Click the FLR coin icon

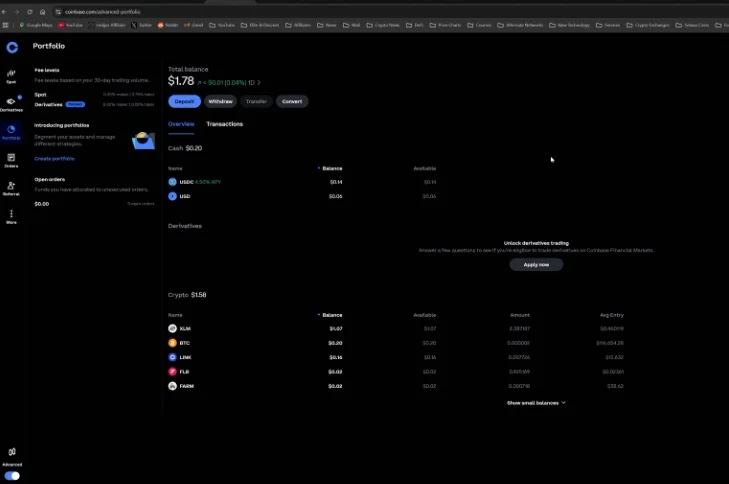[172, 371]
